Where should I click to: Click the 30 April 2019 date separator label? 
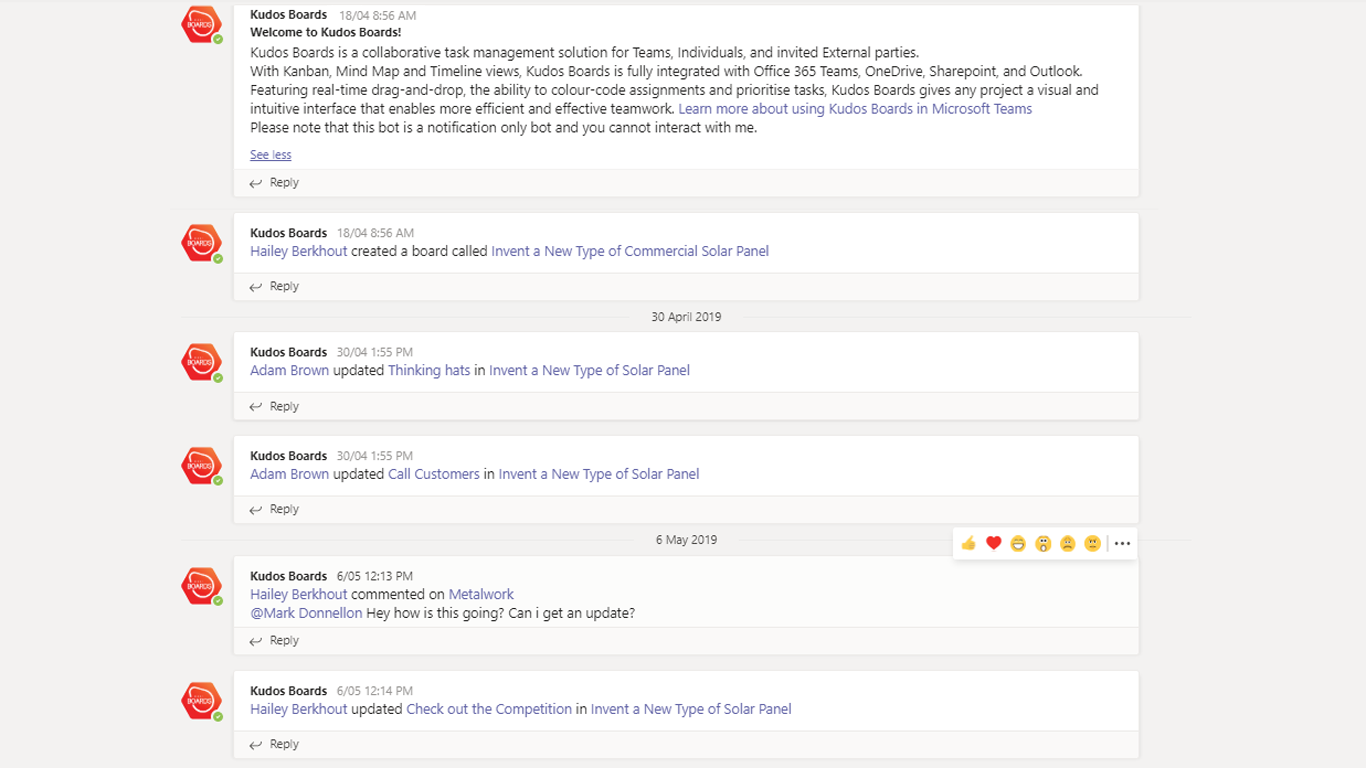coord(686,317)
